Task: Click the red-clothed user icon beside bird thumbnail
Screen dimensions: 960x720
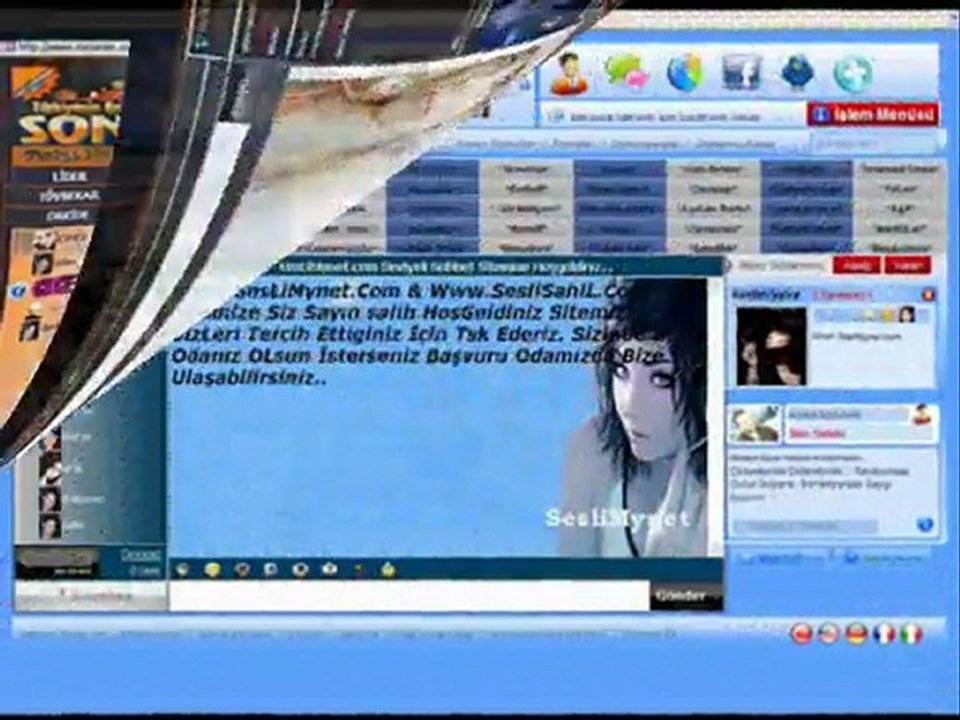Action: (x=920, y=414)
